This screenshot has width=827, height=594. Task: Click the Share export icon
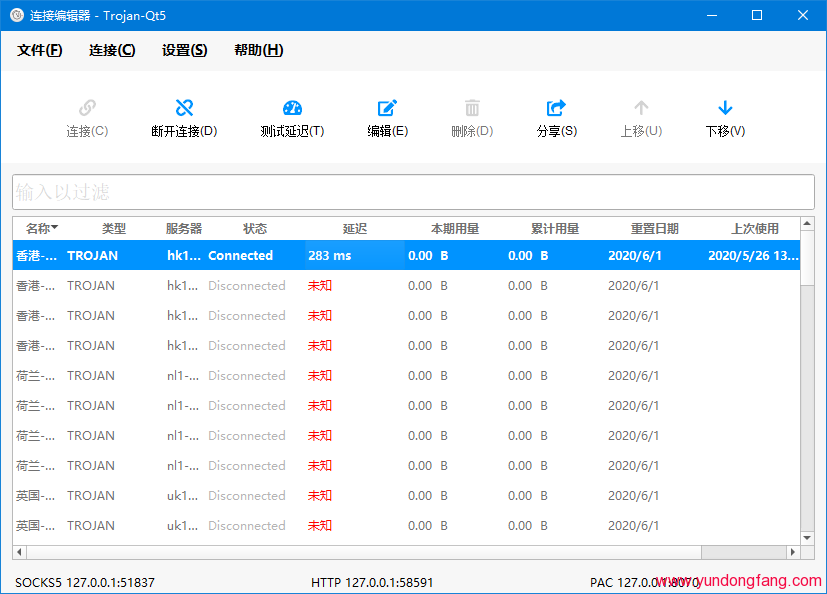[x=556, y=108]
